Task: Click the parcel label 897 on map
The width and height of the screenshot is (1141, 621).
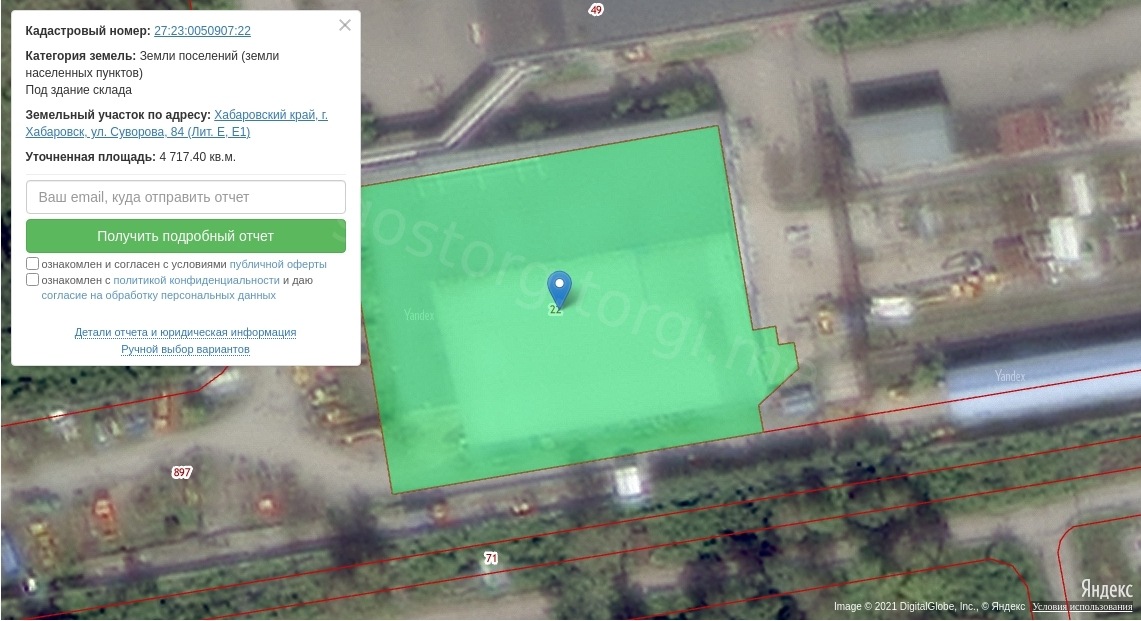Action: click(181, 472)
